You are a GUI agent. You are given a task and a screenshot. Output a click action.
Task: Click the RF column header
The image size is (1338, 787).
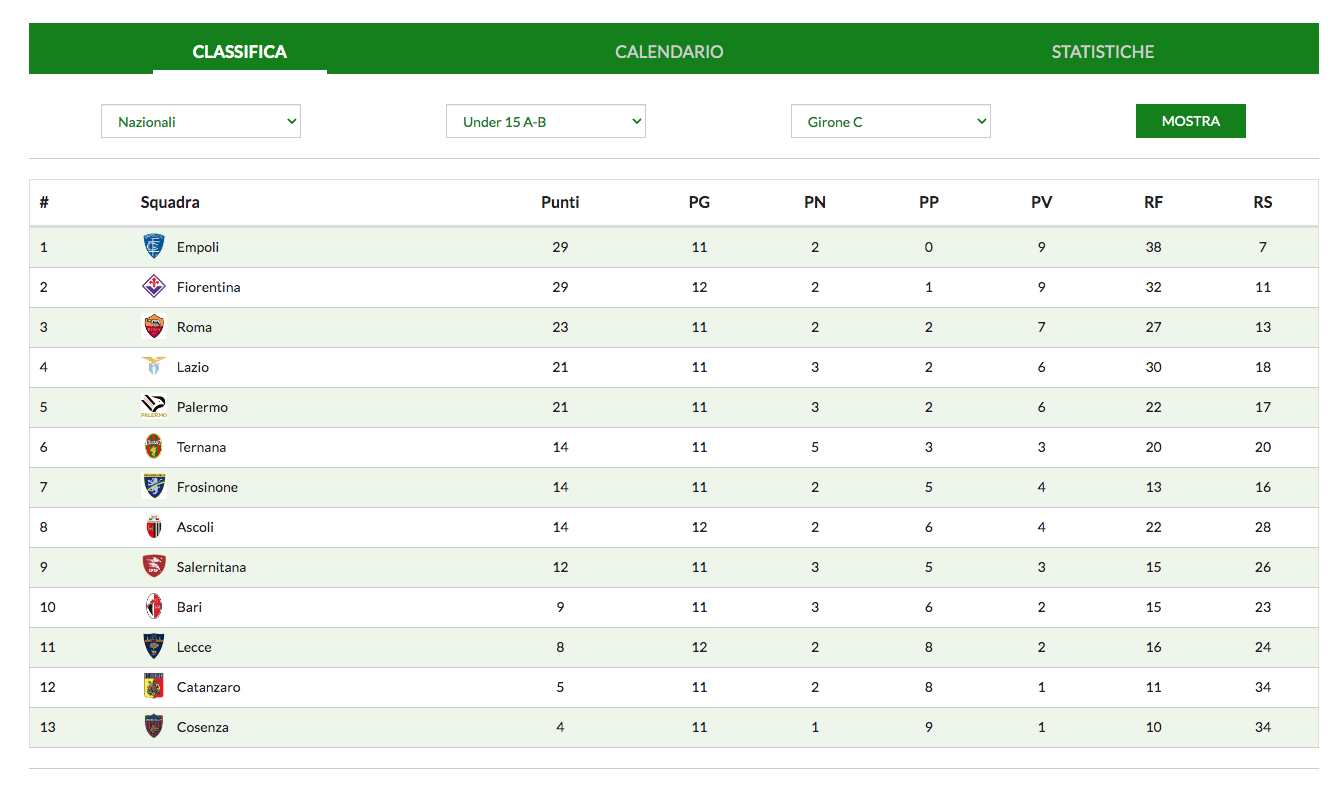[1154, 202]
